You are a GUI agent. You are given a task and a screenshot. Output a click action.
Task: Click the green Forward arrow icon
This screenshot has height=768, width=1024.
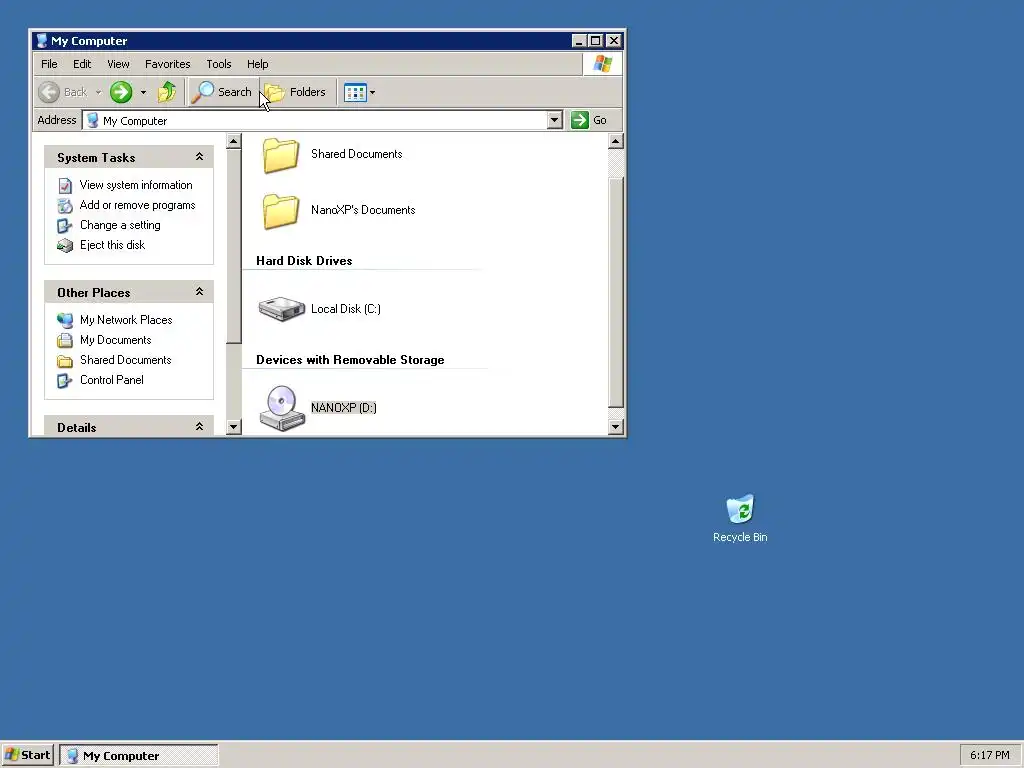[x=121, y=92]
